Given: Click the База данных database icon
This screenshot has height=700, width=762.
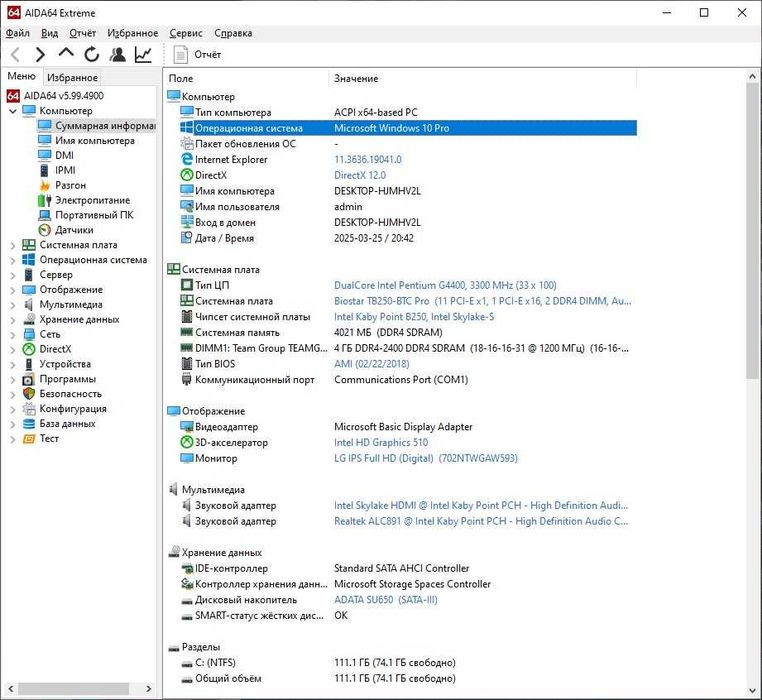Looking at the screenshot, I should pos(29,424).
